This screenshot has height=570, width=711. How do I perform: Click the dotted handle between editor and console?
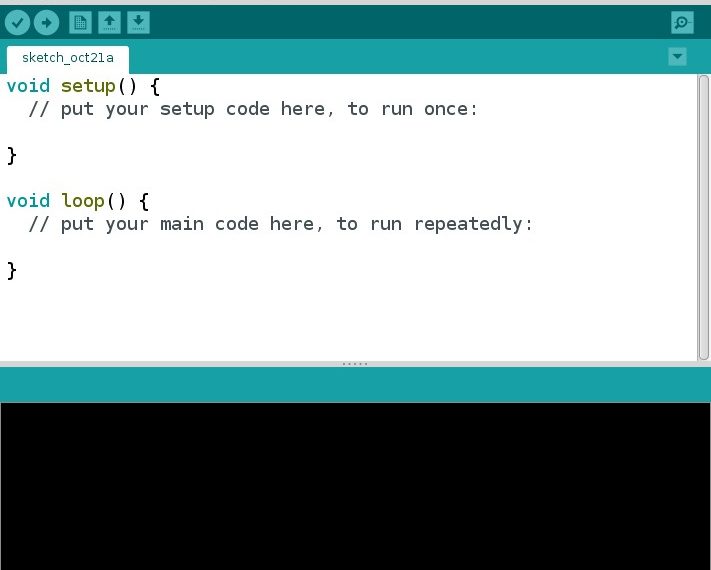point(355,364)
